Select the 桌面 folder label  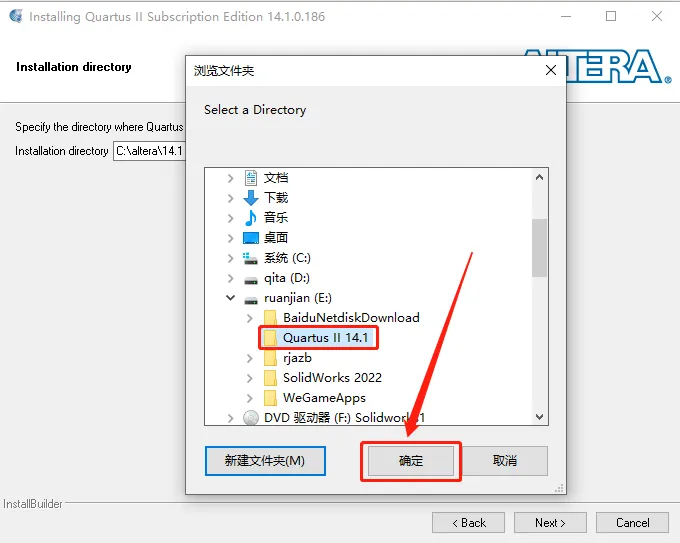[276, 238]
